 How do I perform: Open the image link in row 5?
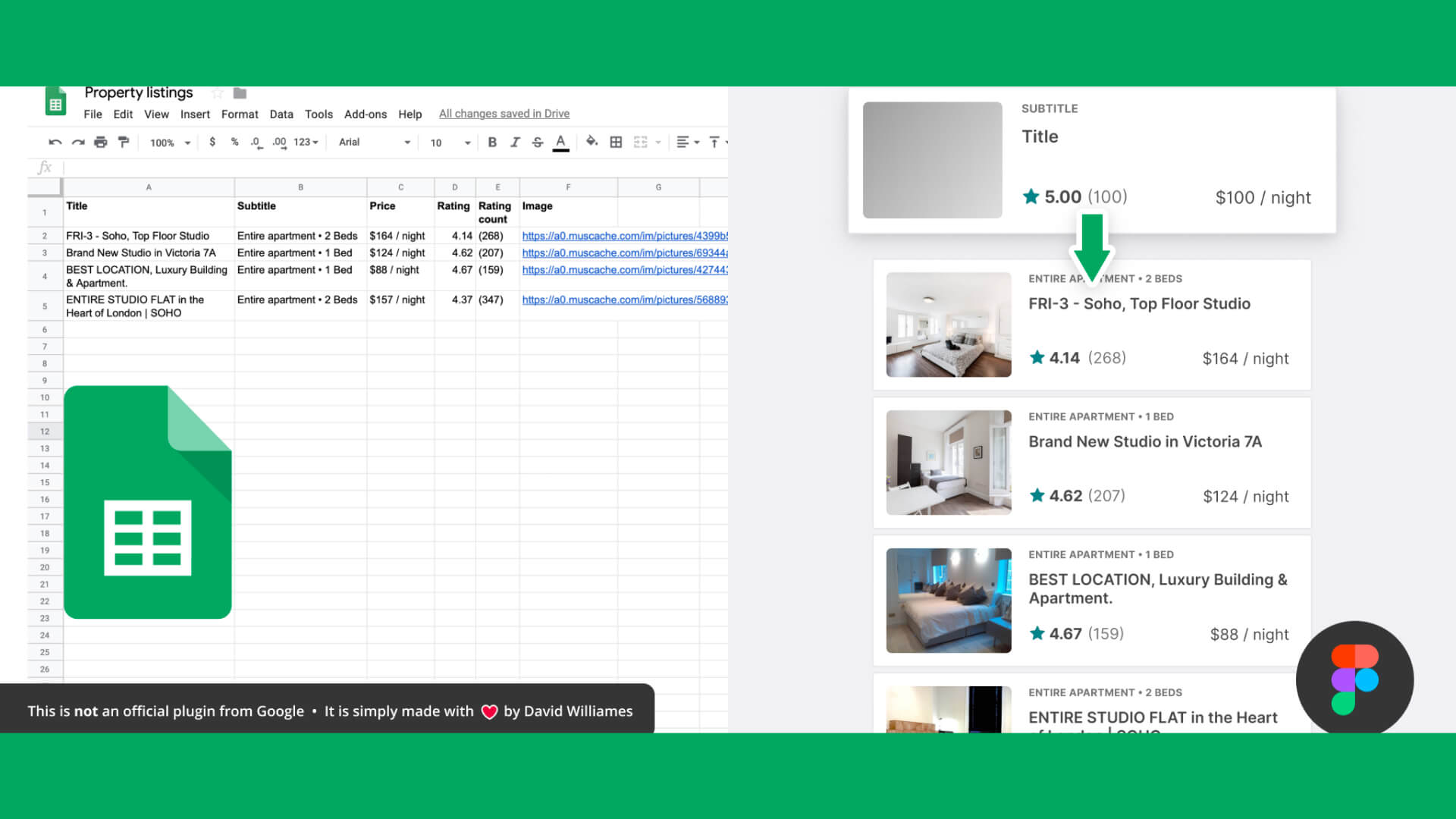click(625, 300)
